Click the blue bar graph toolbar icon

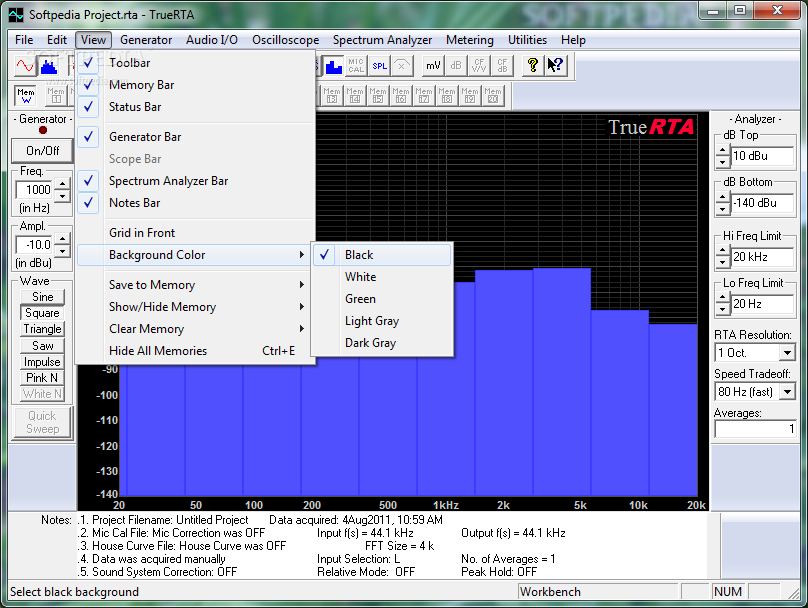pyautogui.click(x=333, y=65)
